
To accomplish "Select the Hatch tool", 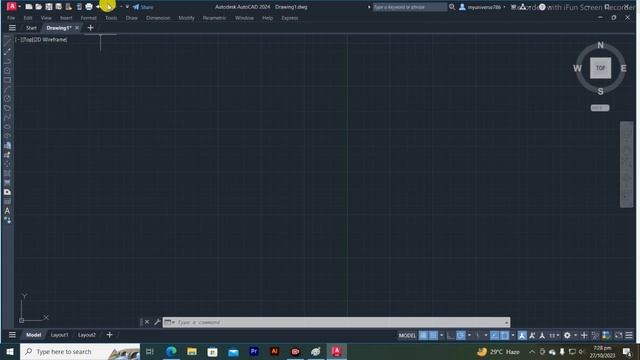I will pyautogui.click(x=7, y=174).
